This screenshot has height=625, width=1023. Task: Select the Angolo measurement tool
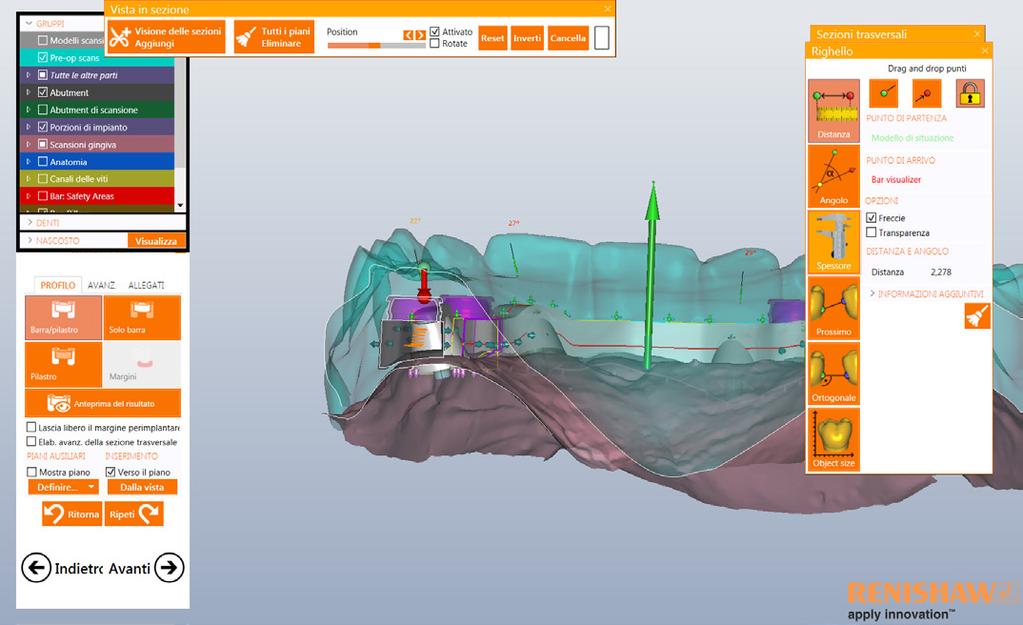pyautogui.click(x=834, y=176)
